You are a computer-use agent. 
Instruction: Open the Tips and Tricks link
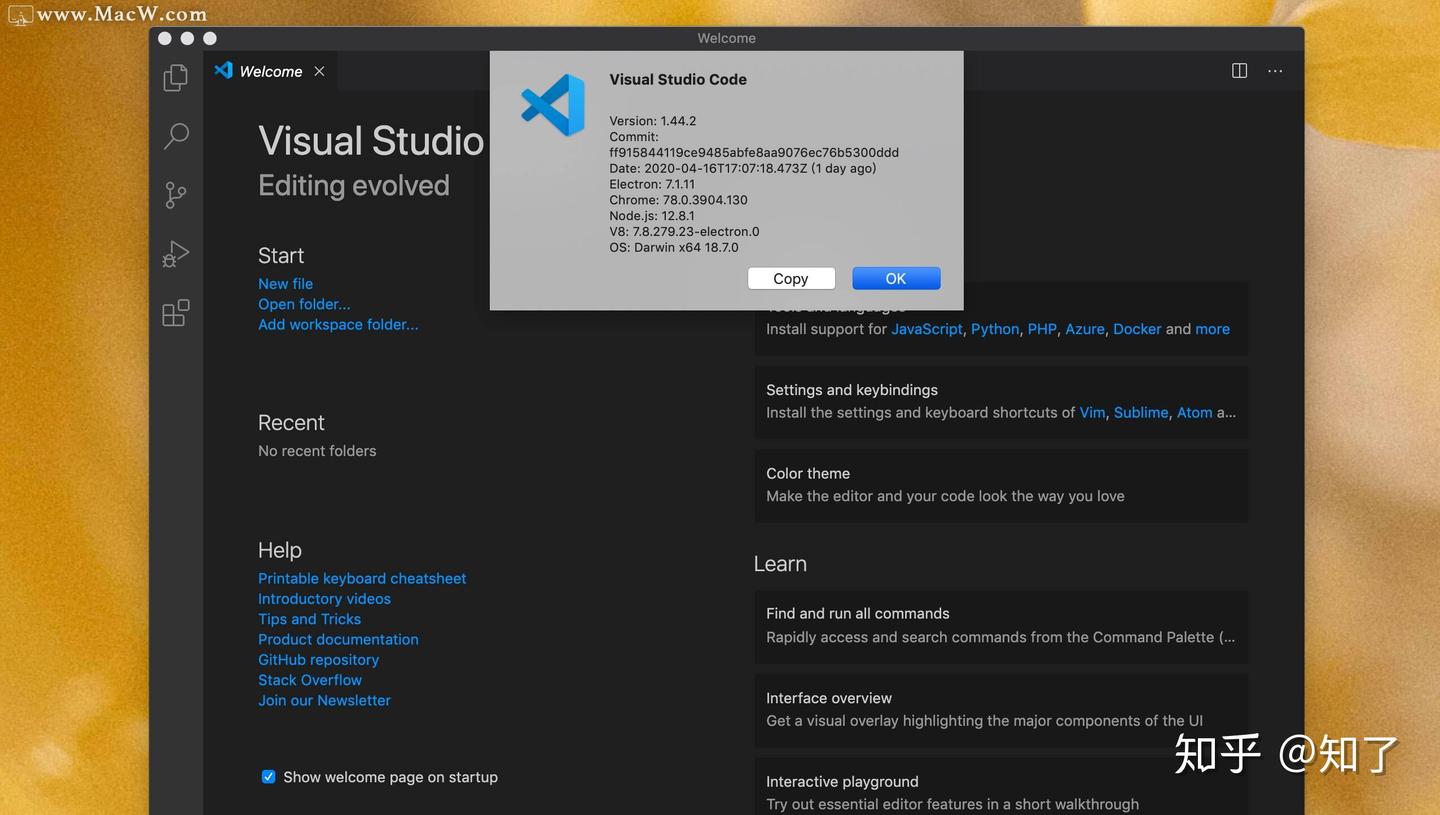click(x=309, y=619)
